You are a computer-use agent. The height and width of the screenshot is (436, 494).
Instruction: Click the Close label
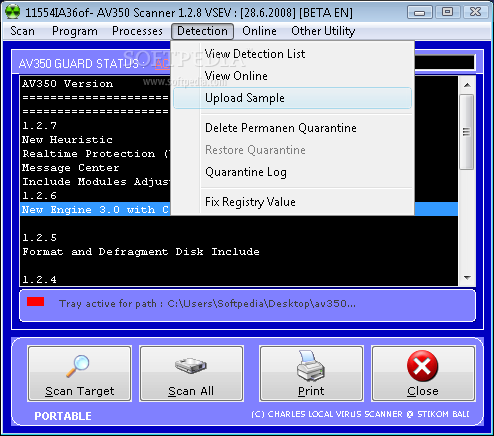(x=422, y=391)
